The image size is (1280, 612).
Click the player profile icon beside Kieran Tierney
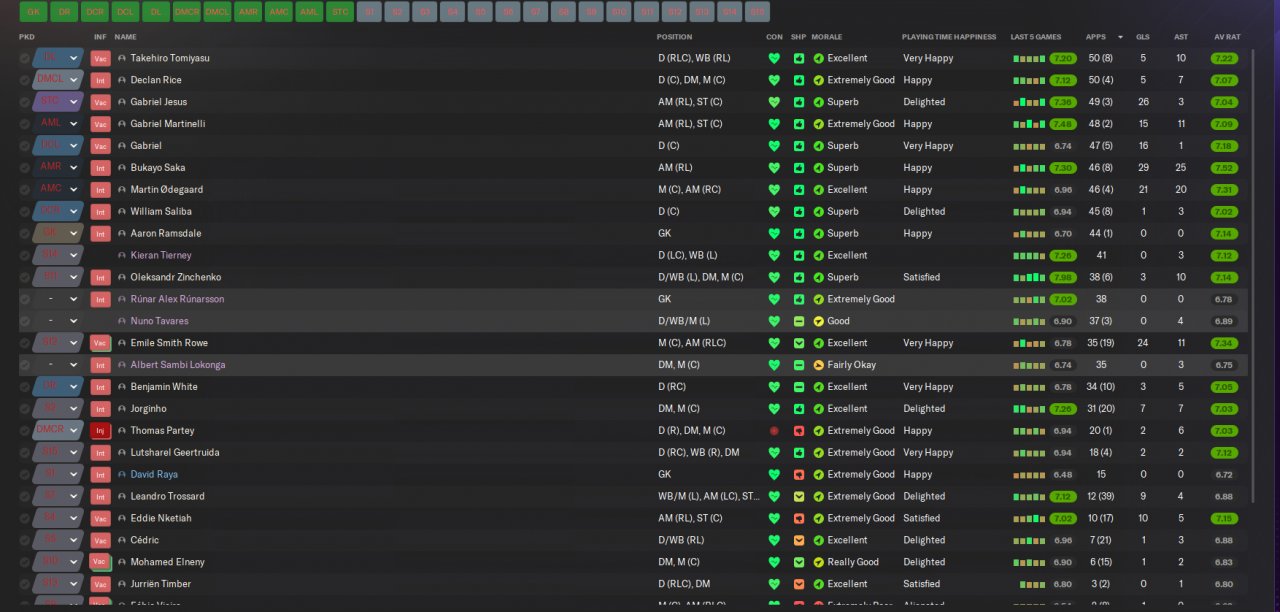click(122, 256)
